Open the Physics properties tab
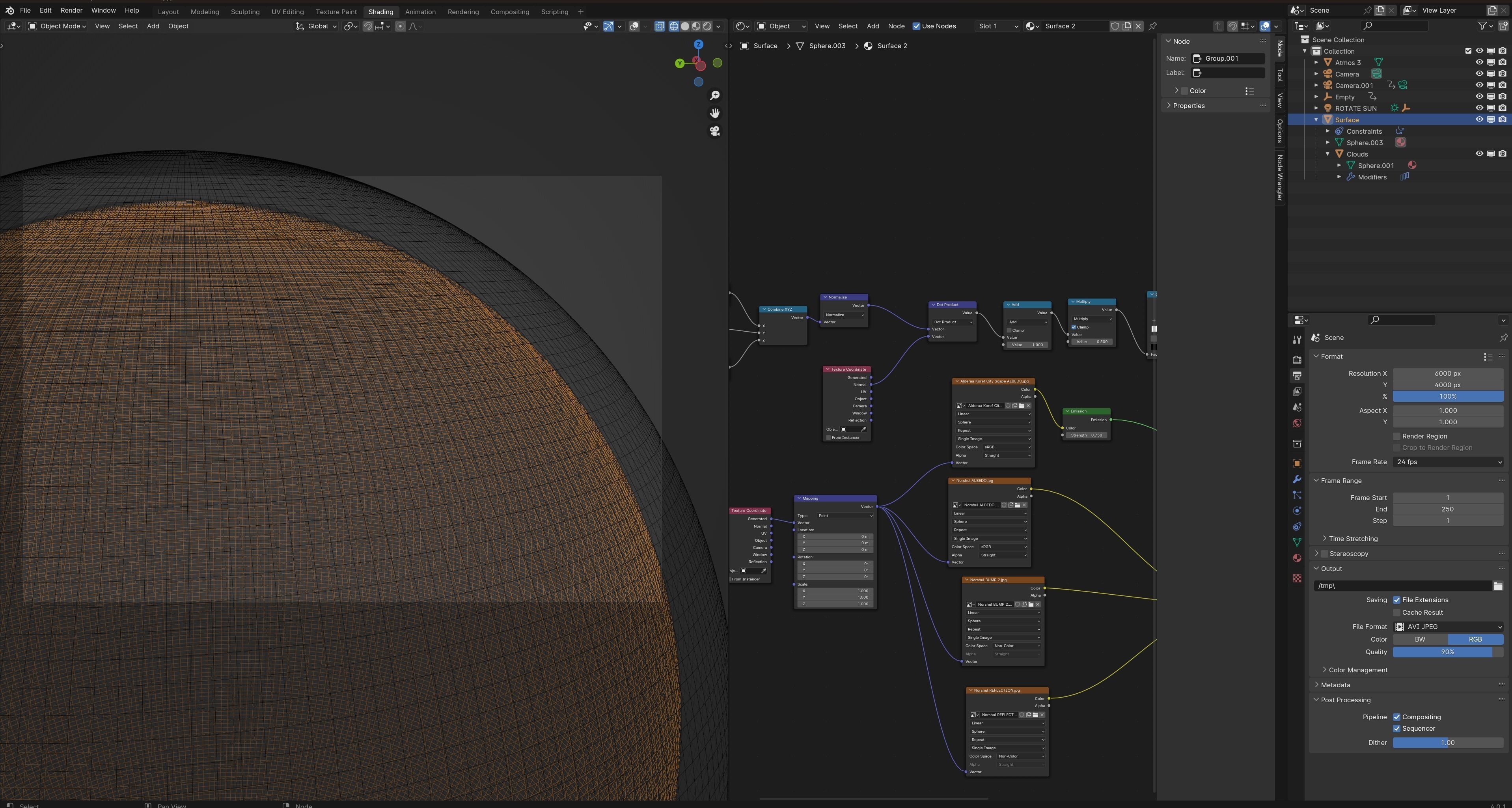Viewport: 1512px width, 808px height. (x=1297, y=510)
